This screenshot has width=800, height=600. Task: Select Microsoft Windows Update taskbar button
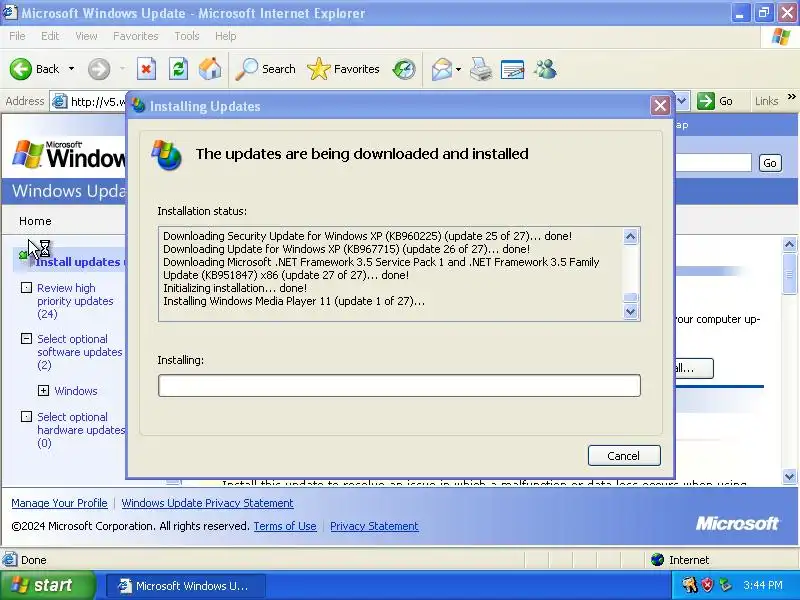pyautogui.click(x=186, y=586)
